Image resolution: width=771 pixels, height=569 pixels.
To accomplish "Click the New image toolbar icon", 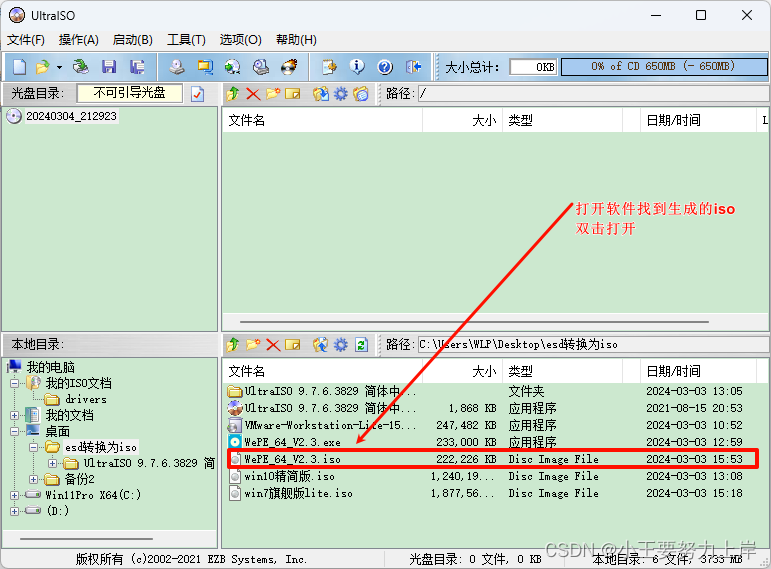I will (x=20, y=66).
